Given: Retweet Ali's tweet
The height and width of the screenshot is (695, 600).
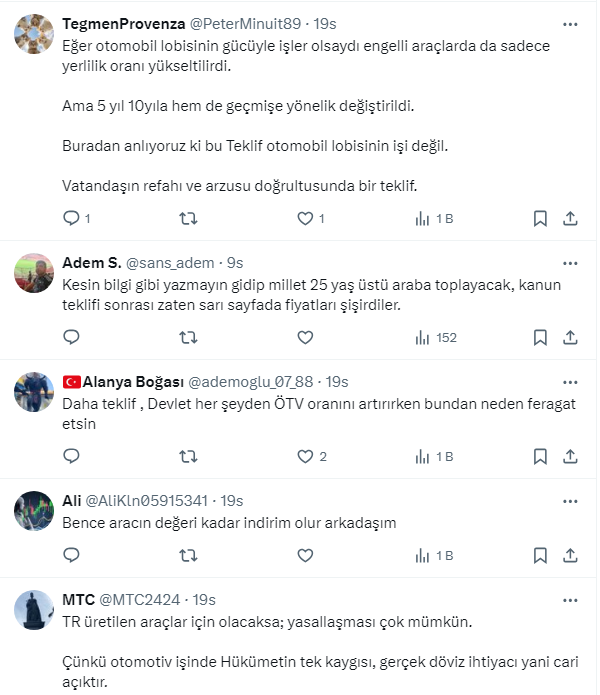Looking at the screenshot, I should point(187,555).
